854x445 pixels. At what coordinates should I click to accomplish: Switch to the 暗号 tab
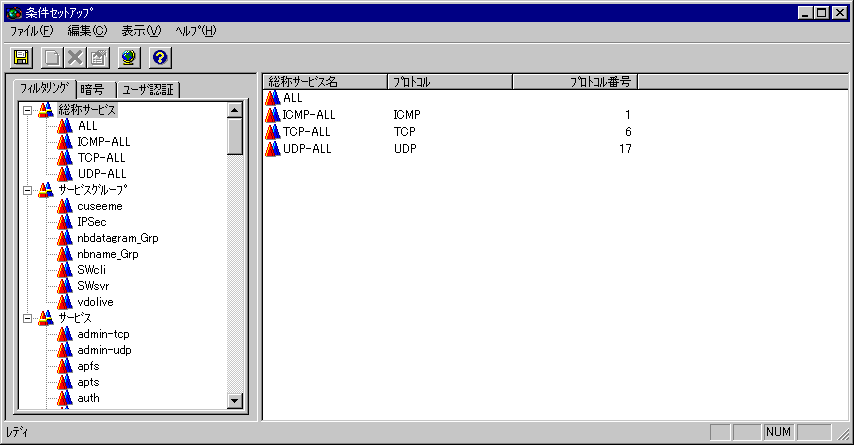click(96, 90)
